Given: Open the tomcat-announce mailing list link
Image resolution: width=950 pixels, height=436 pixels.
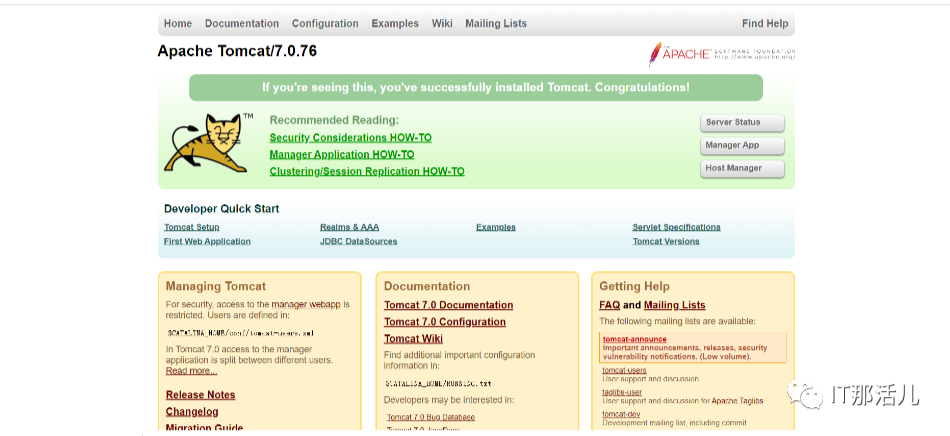Looking at the screenshot, I should (x=634, y=339).
